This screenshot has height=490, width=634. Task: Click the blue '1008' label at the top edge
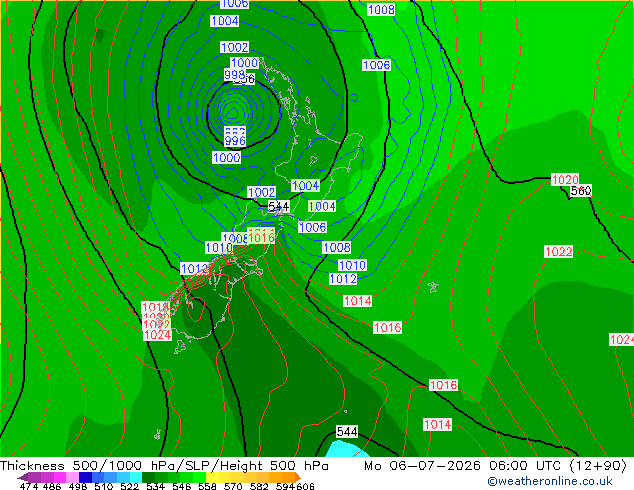click(x=381, y=10)
